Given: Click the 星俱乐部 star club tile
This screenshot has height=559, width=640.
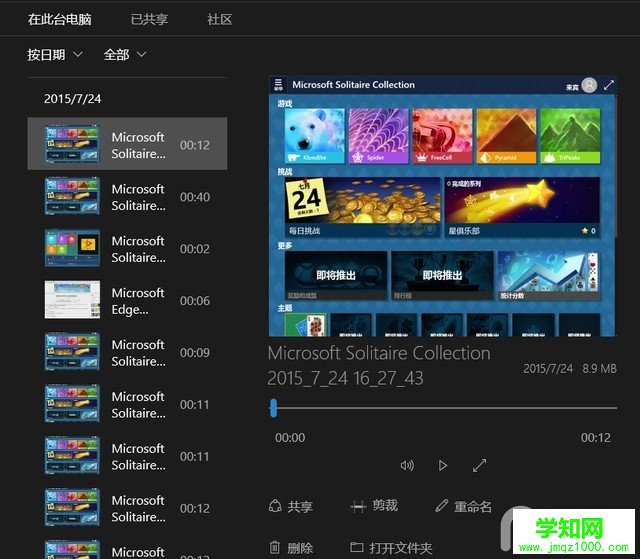Looking at the screenshot, I should pyautogui.click(x=522, y=207).
